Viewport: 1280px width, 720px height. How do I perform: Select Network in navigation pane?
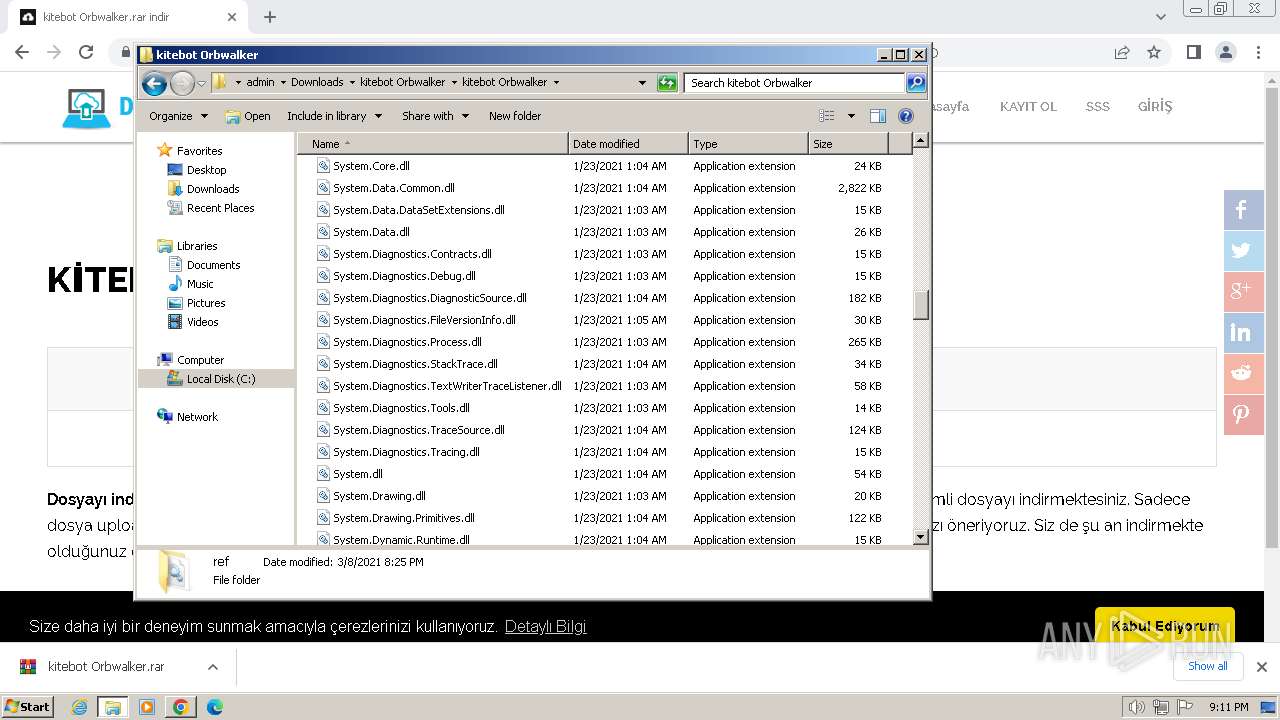pos(197,417)
